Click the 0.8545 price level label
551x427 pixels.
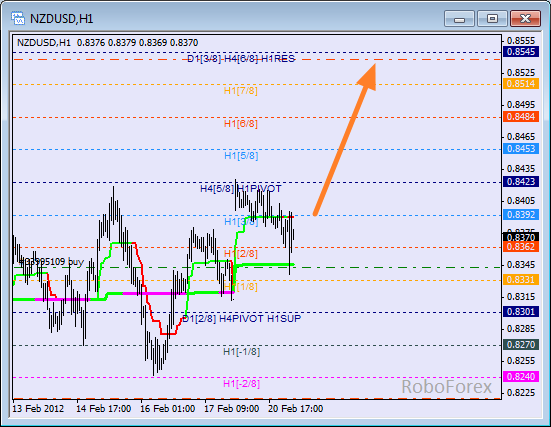pos(521,52)
